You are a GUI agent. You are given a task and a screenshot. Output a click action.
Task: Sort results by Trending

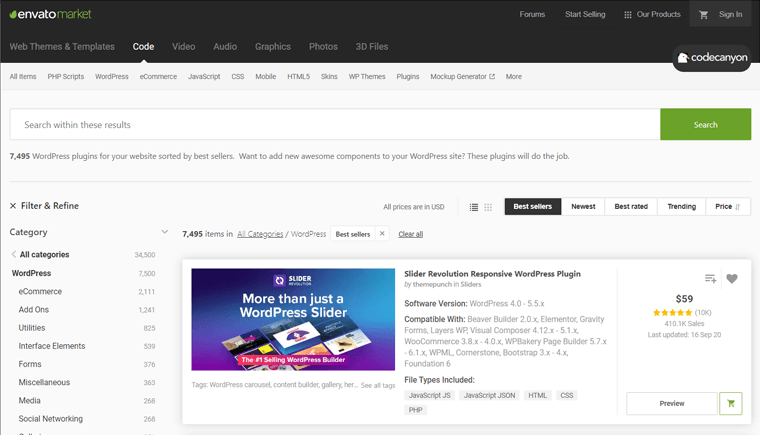click(x=681, y=207)
